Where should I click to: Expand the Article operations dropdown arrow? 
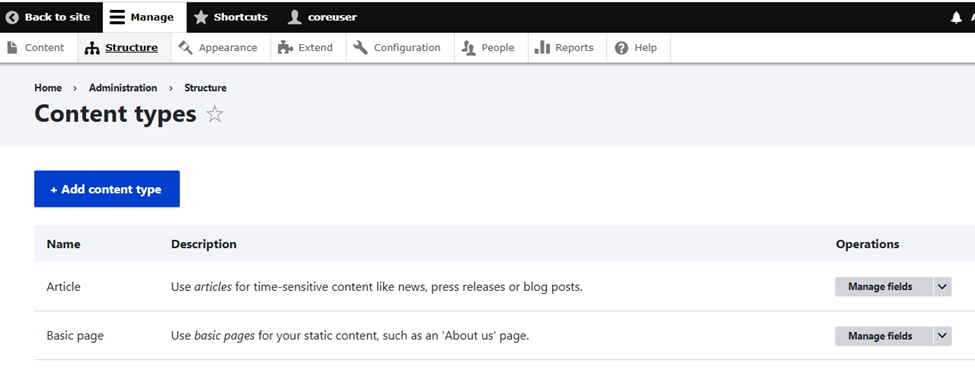[942, 287]
